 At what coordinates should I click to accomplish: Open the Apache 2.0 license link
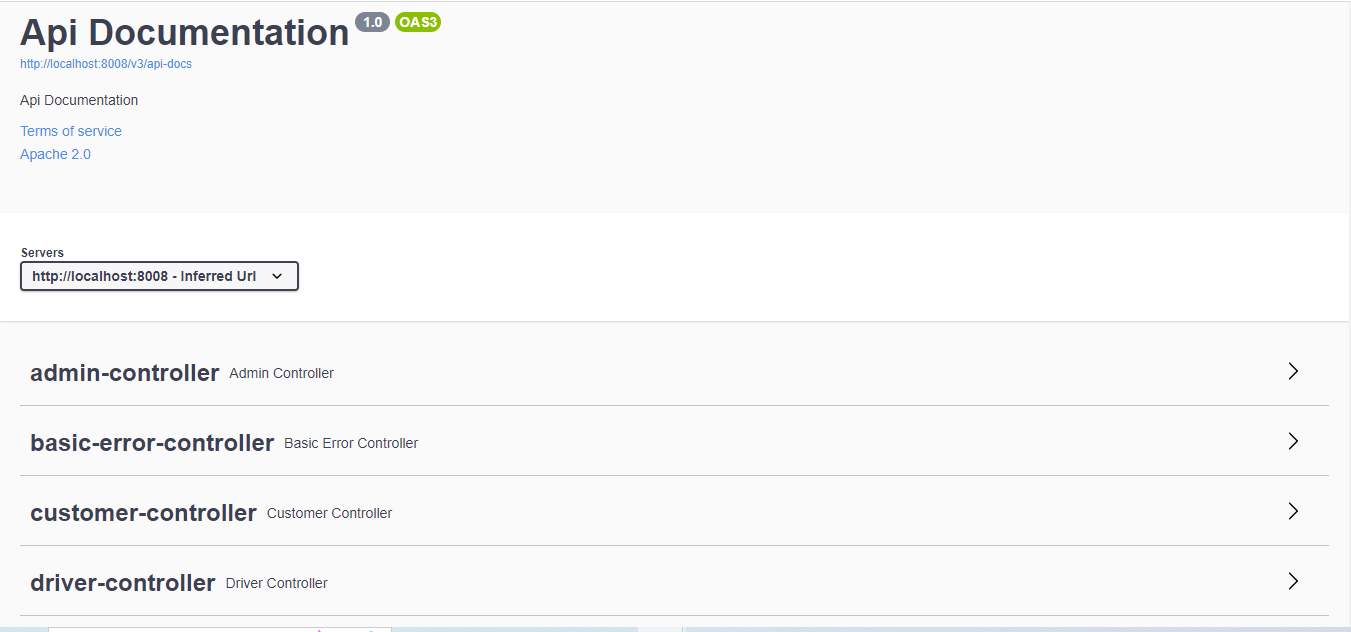55,154
